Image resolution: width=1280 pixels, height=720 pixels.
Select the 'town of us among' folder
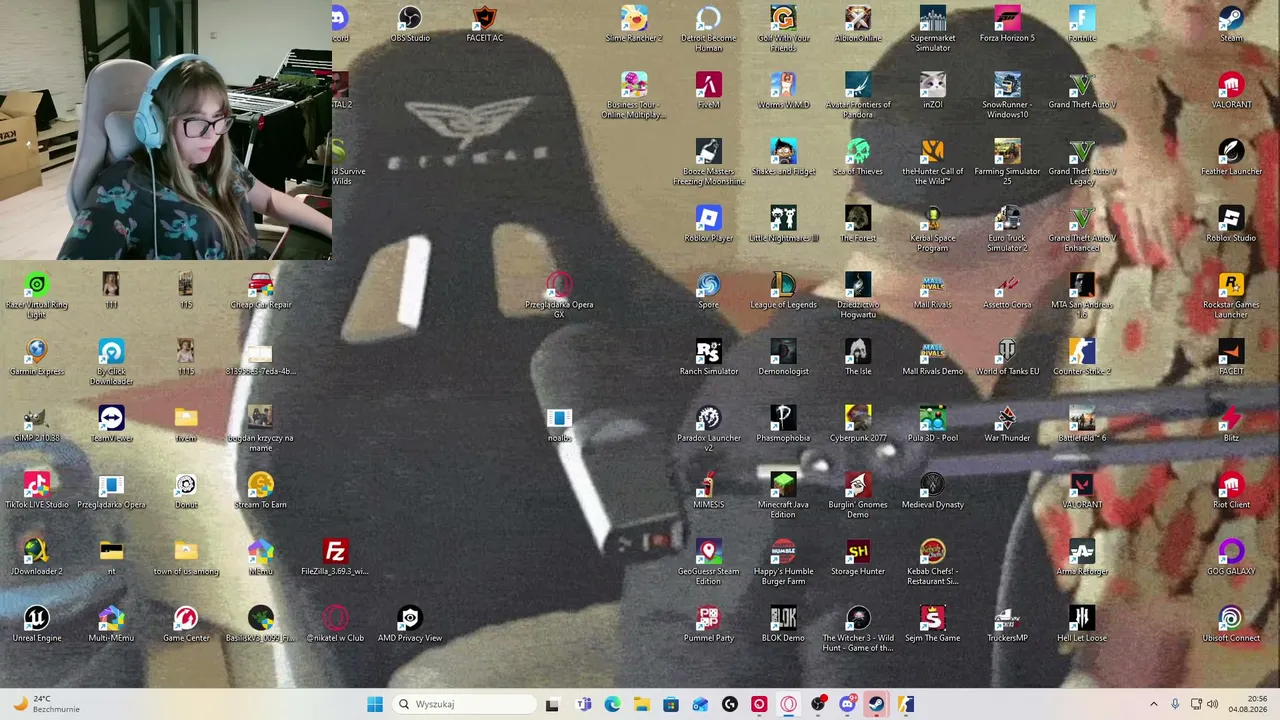[x=185, y=557]
